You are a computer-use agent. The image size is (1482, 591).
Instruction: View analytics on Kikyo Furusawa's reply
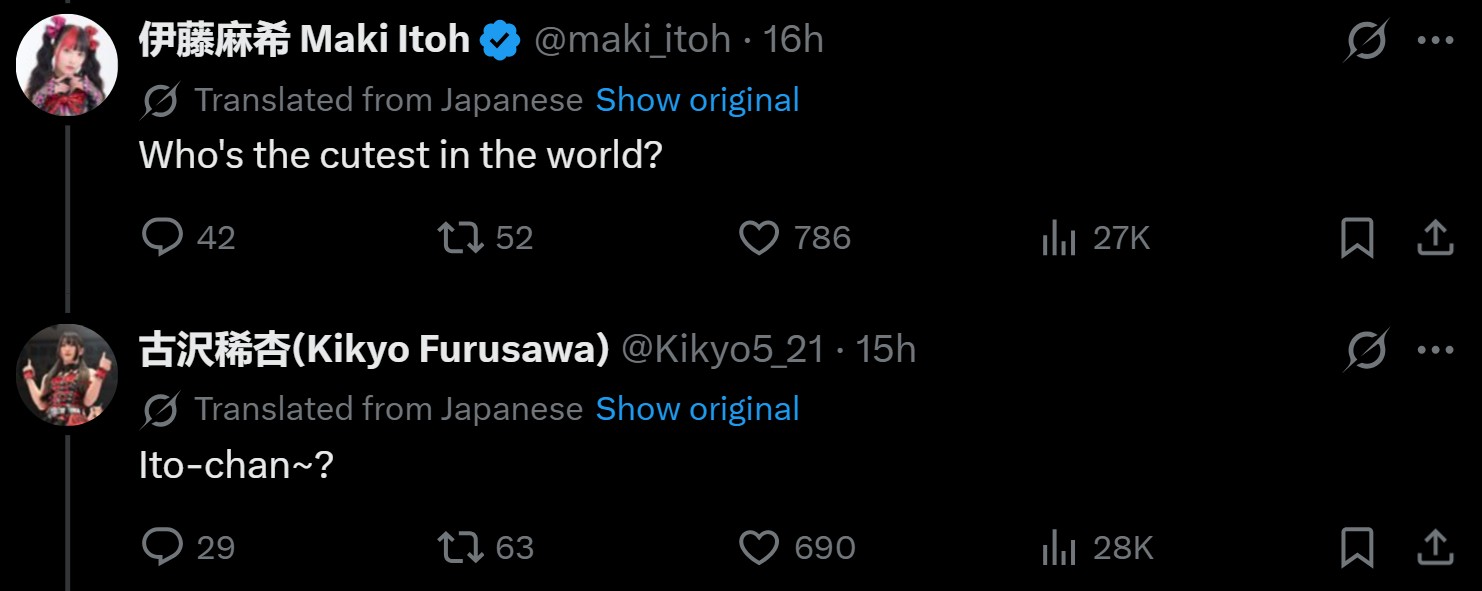click(1058, 547)
